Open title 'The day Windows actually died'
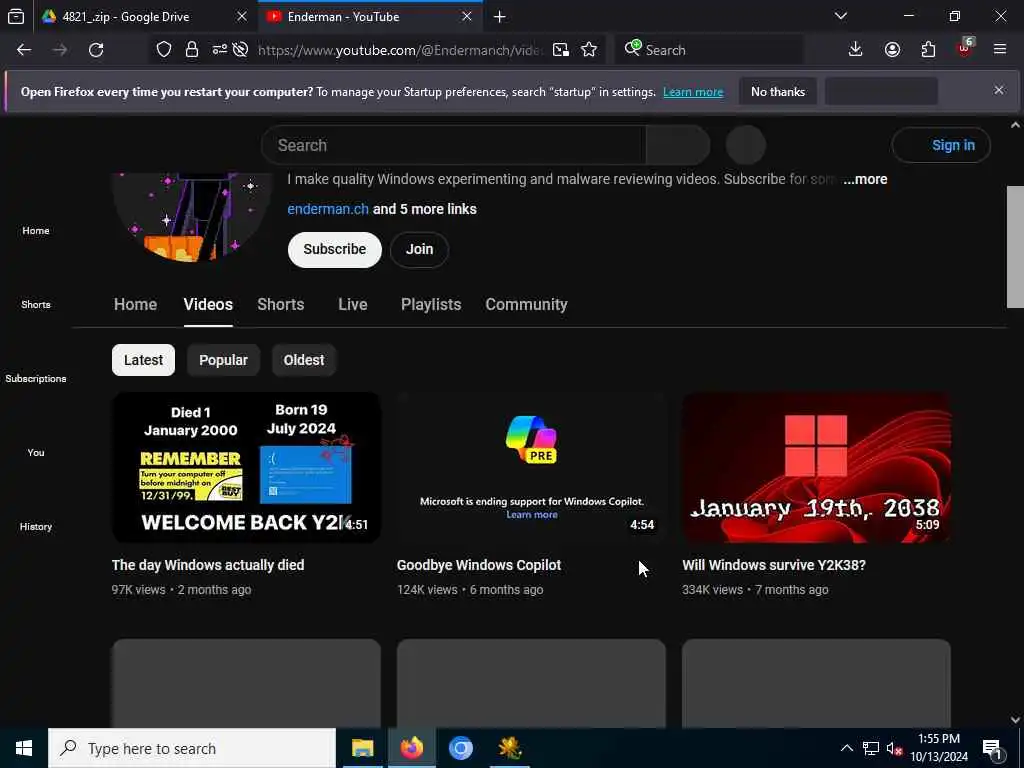Screen dimensions: 1024x768 coord(208,566)
